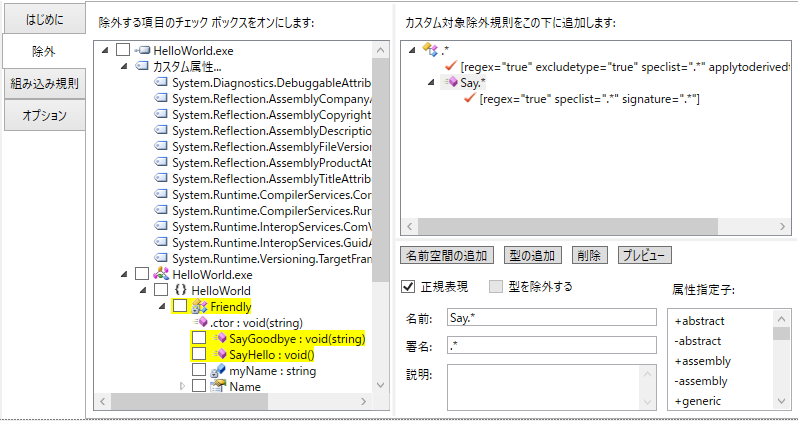Click the HelloWorld.exe assembly icon at top
This screenshot has width=798, height=421.
point(142,50)
